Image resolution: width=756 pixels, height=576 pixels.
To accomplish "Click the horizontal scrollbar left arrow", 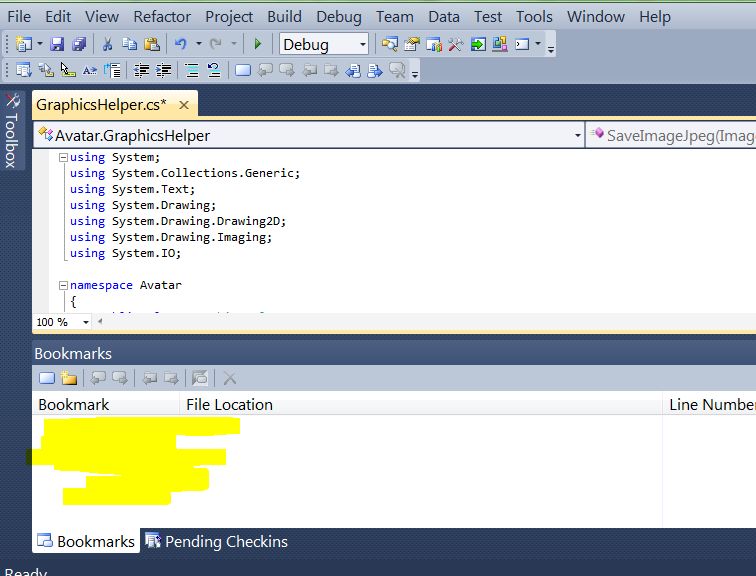I will [x=100, y=321].
